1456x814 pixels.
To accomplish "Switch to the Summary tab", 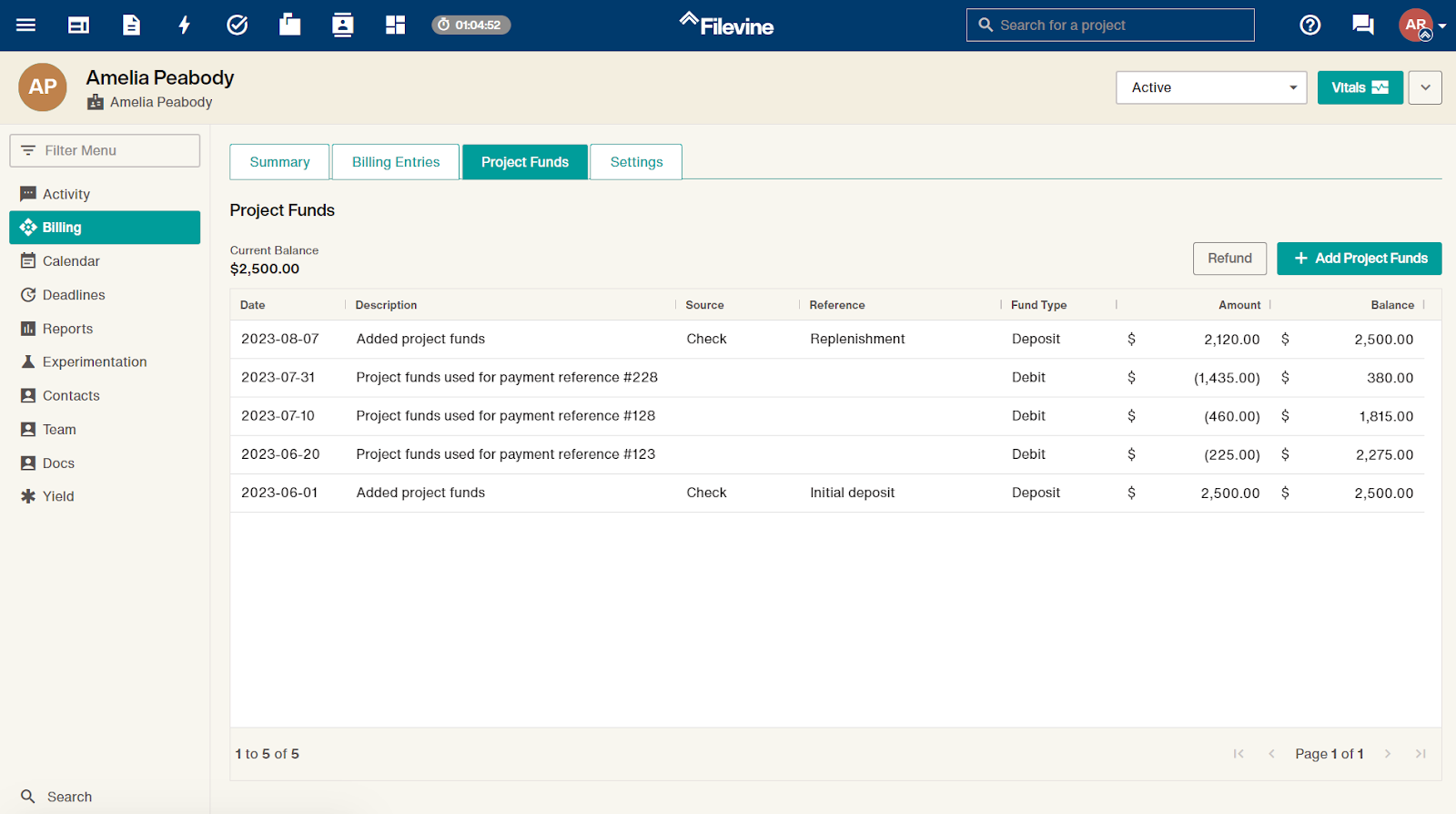I will tap(279, 162).
